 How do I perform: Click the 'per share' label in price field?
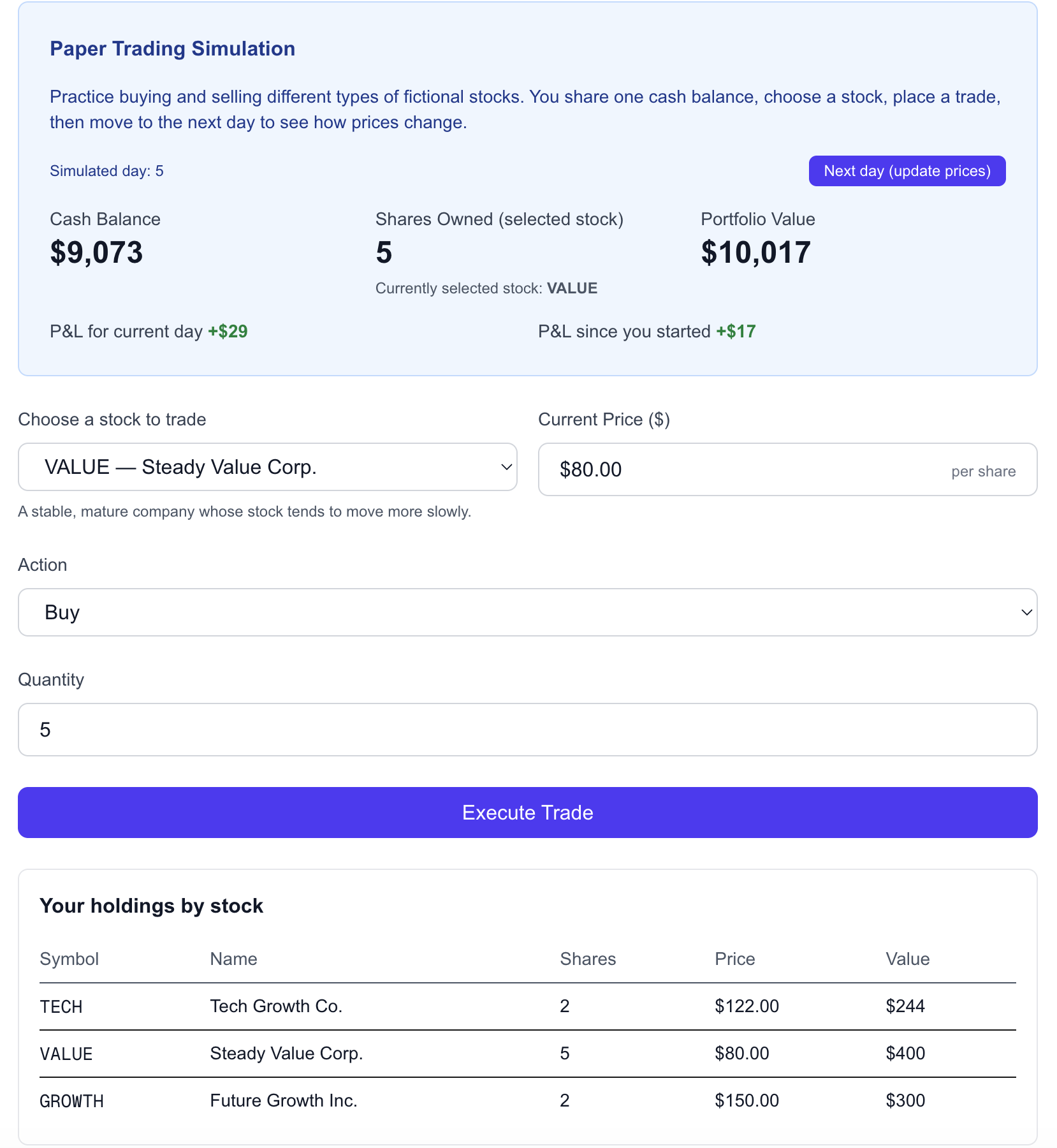point(983,471)
